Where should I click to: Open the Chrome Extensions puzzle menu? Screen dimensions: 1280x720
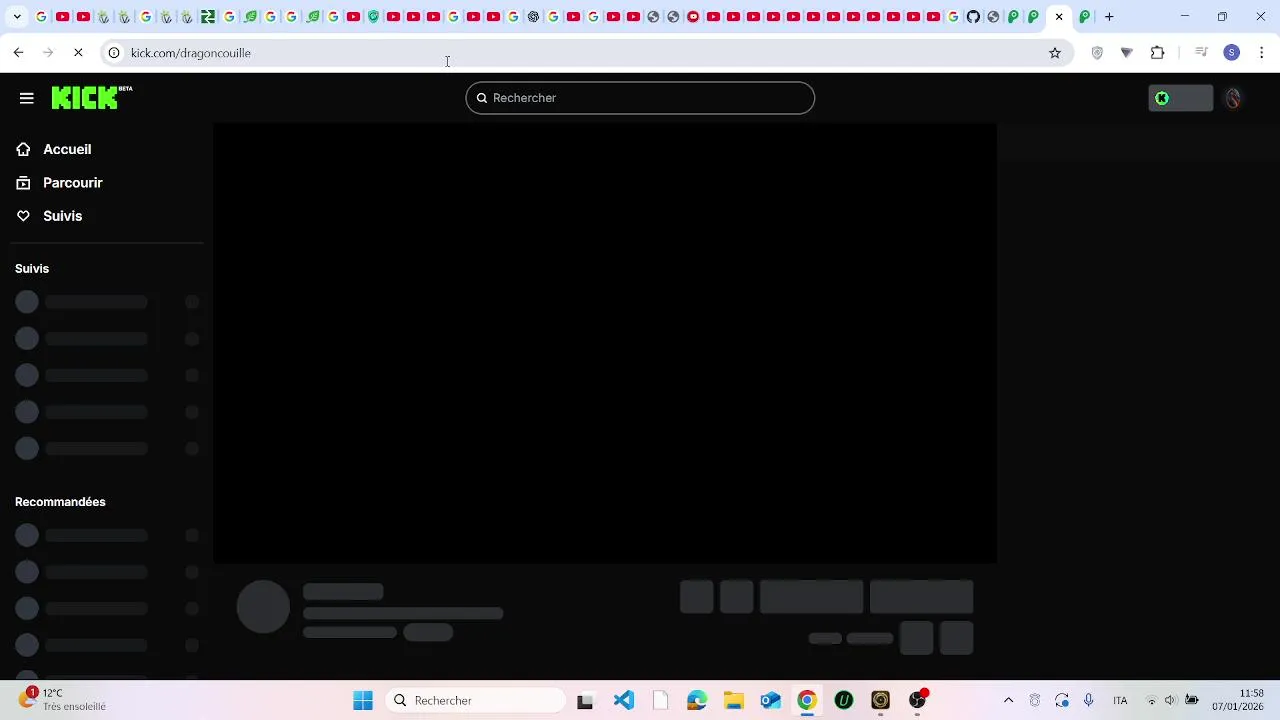tap(1158, 52)
